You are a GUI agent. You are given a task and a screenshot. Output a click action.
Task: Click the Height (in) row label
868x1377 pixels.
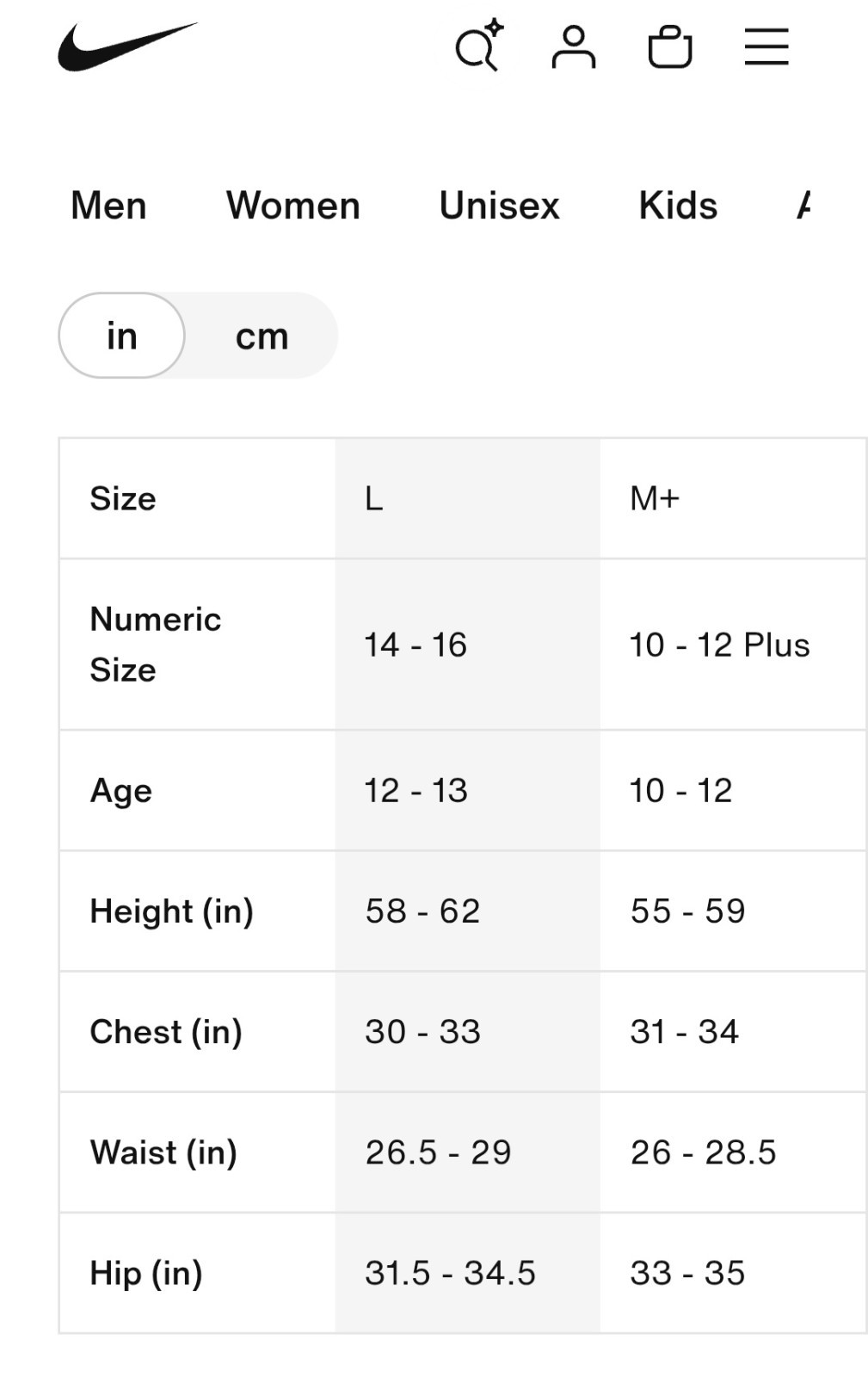172,911
